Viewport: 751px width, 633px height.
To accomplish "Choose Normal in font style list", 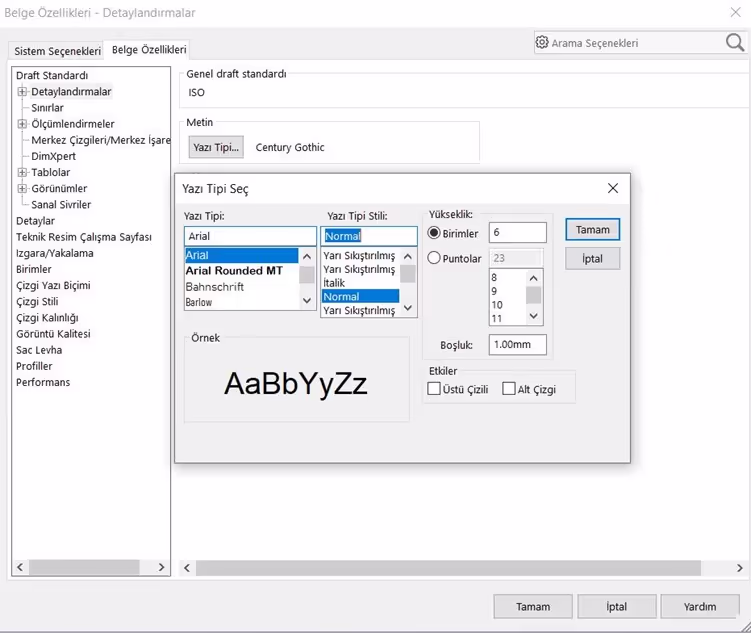I will click(x=361, y=296).
